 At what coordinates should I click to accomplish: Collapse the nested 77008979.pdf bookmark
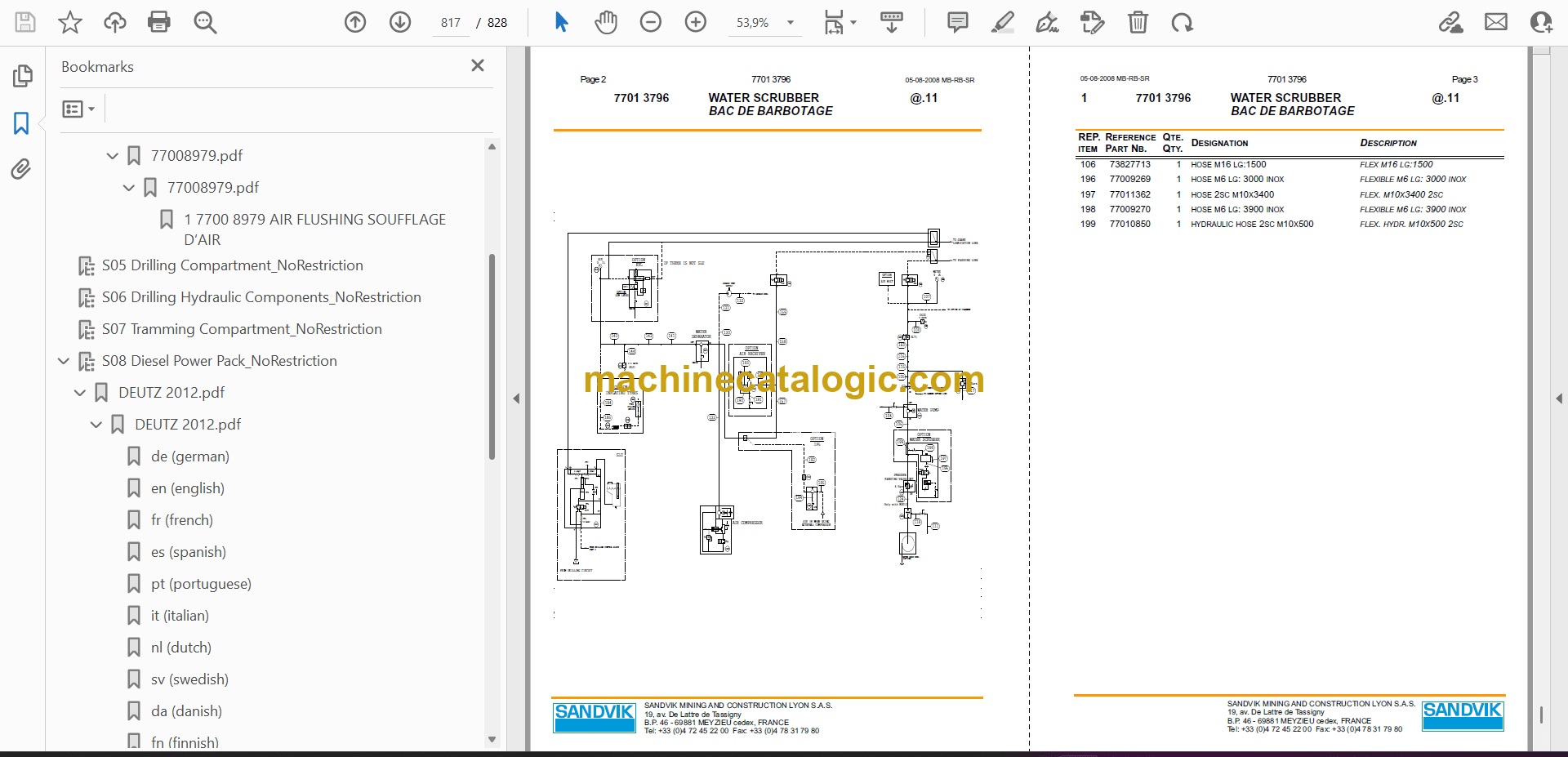(129, 187)
